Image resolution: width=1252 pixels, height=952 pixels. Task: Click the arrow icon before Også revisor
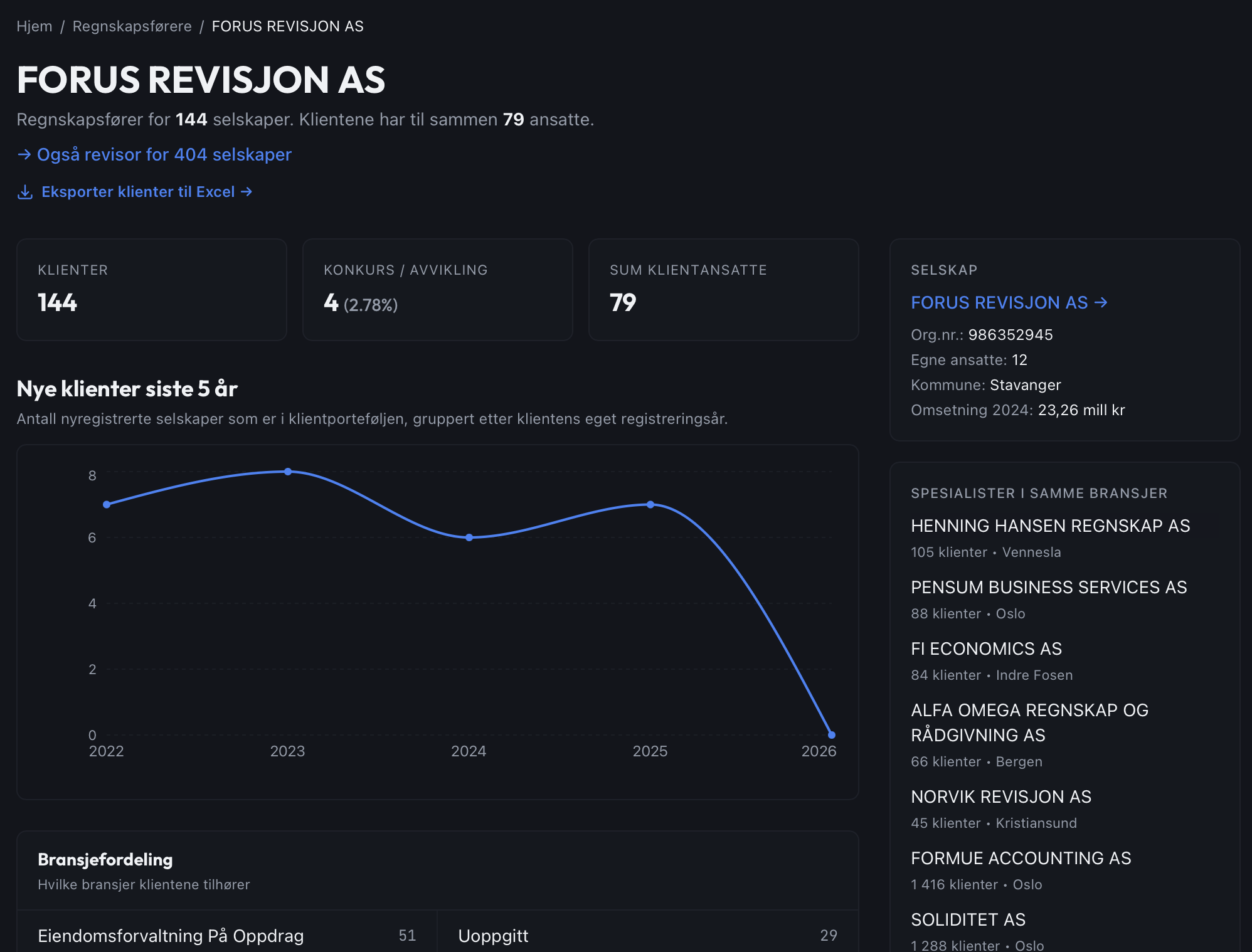point(24,154)
